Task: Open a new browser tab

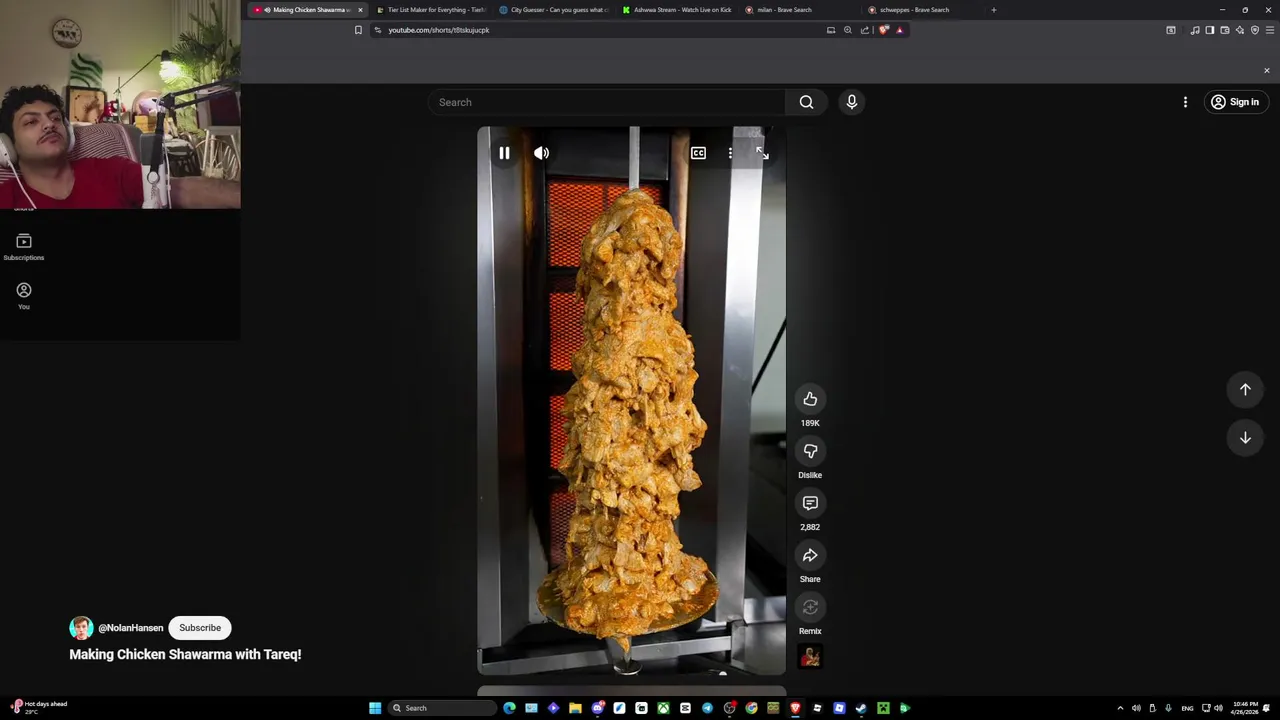Action: (993, 10)
